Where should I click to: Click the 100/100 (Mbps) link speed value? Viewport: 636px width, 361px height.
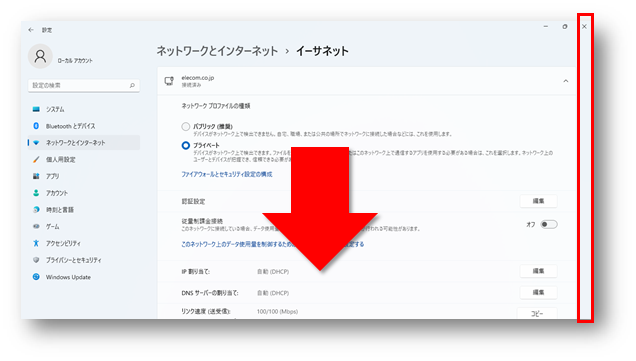click(277, 312)
